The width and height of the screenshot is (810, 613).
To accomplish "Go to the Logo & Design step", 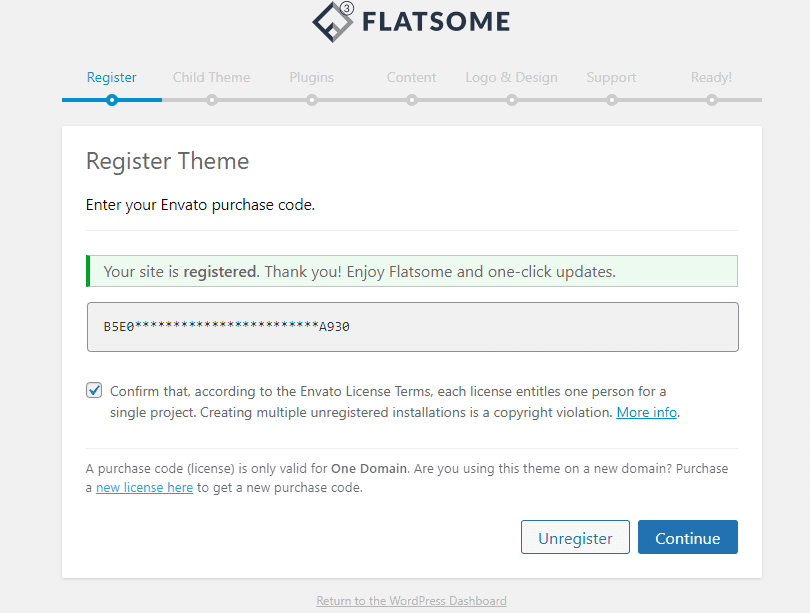I will (x=511, y=77).
